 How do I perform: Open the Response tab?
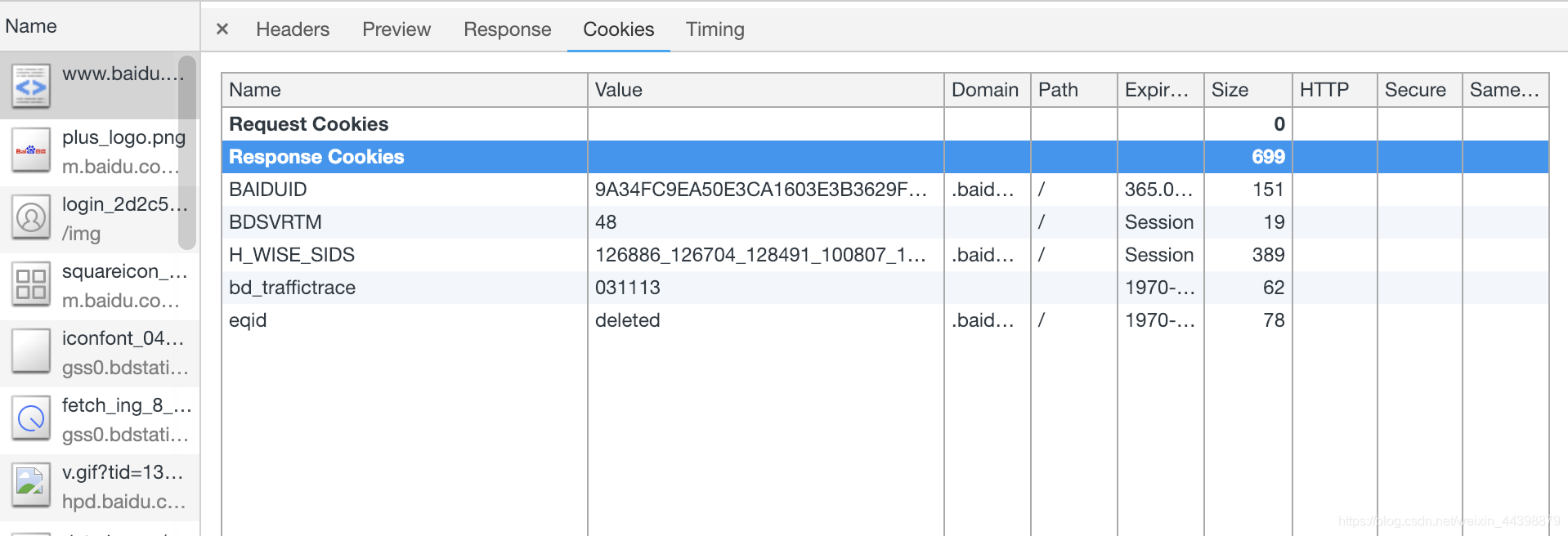pos(508,29)
